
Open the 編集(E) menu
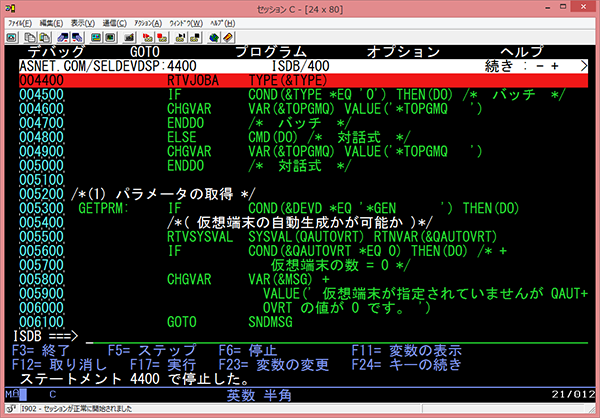(x=51, y=21)
